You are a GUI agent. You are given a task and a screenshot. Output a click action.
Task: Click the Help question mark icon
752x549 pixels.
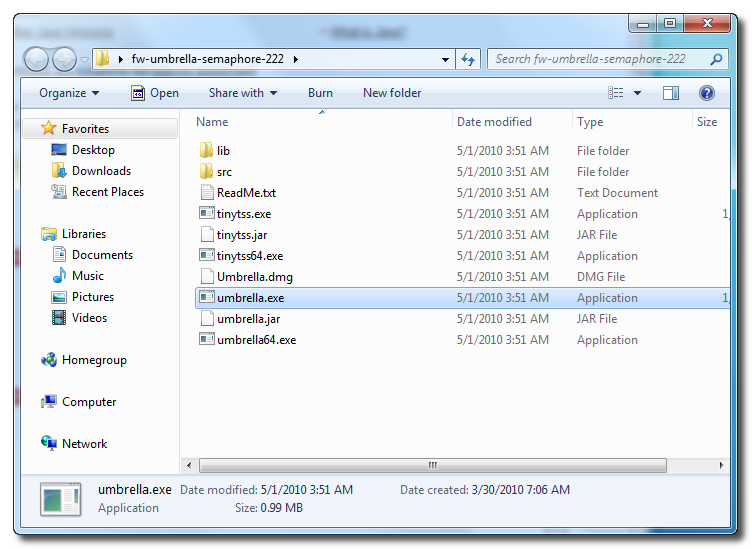pyautogui.click(x=706, y=93)
